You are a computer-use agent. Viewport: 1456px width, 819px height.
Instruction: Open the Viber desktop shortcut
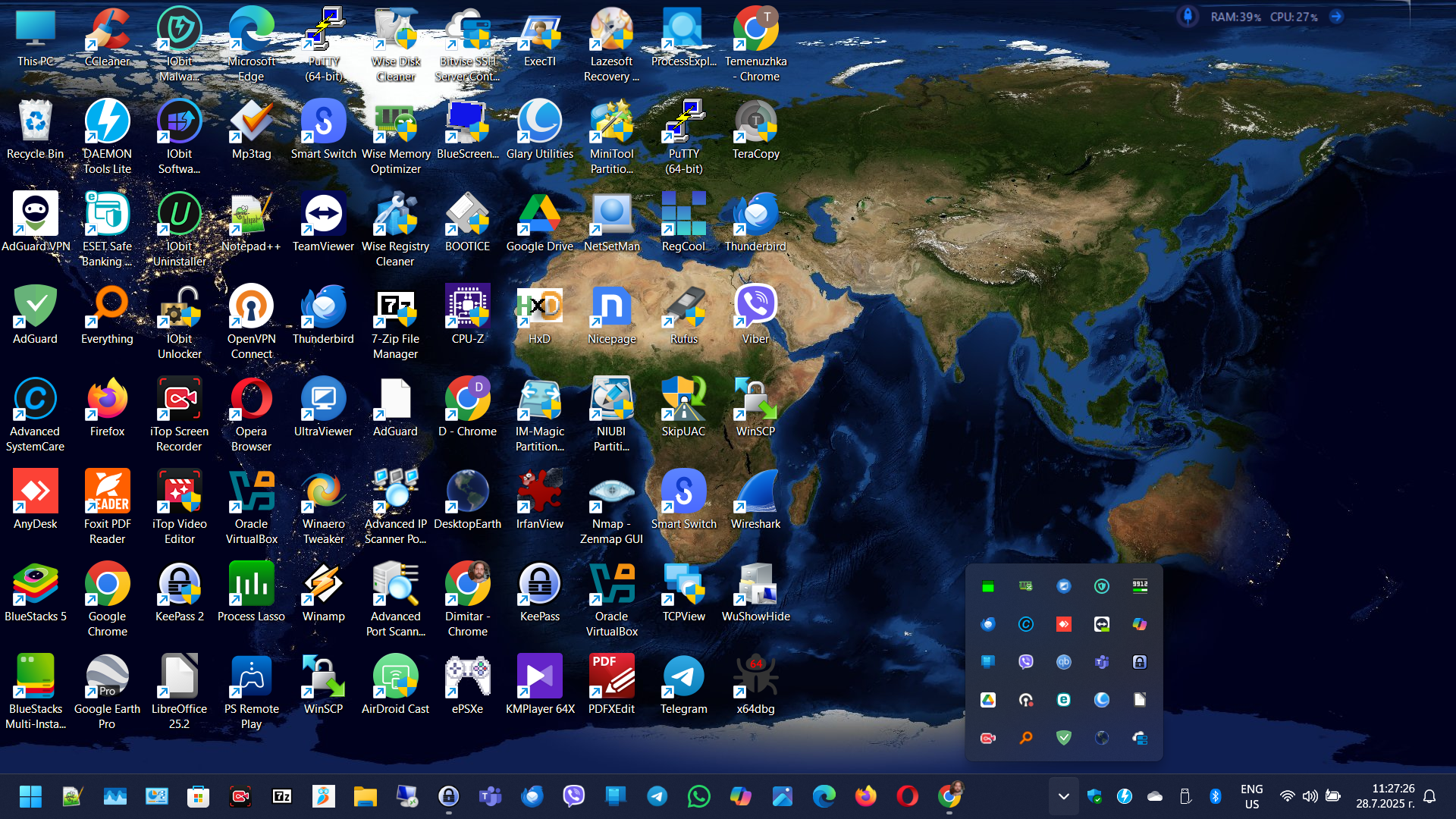click(x=755, y=315)
